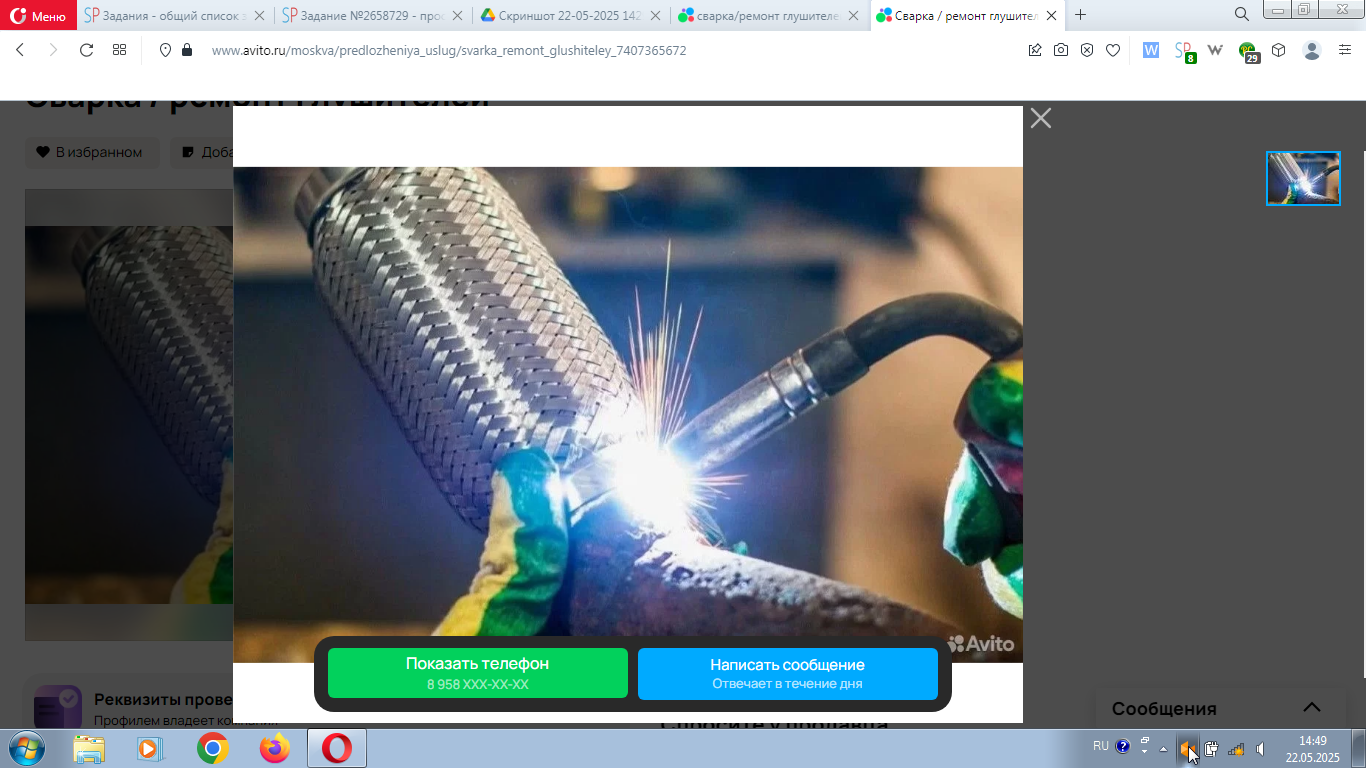
Task: Click Show desktop strip at taskbar end
Action: tap(1359, 748)
